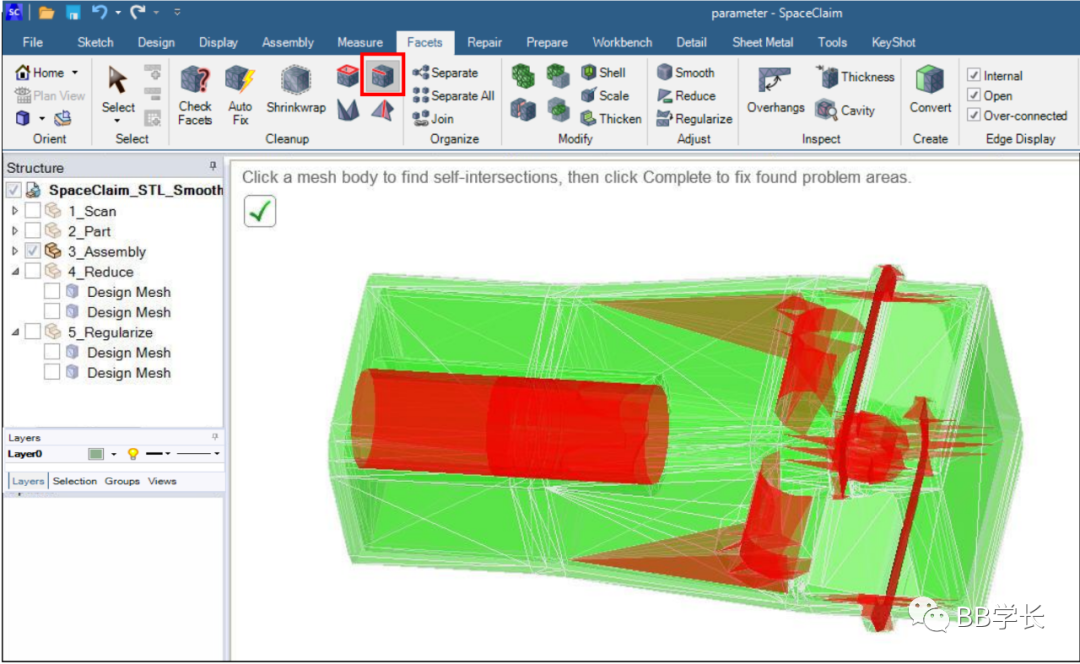Toggle visibility checkbox of 2_Part
The width and height of the screenshot is (1080, 664).
tap(32, 229)
